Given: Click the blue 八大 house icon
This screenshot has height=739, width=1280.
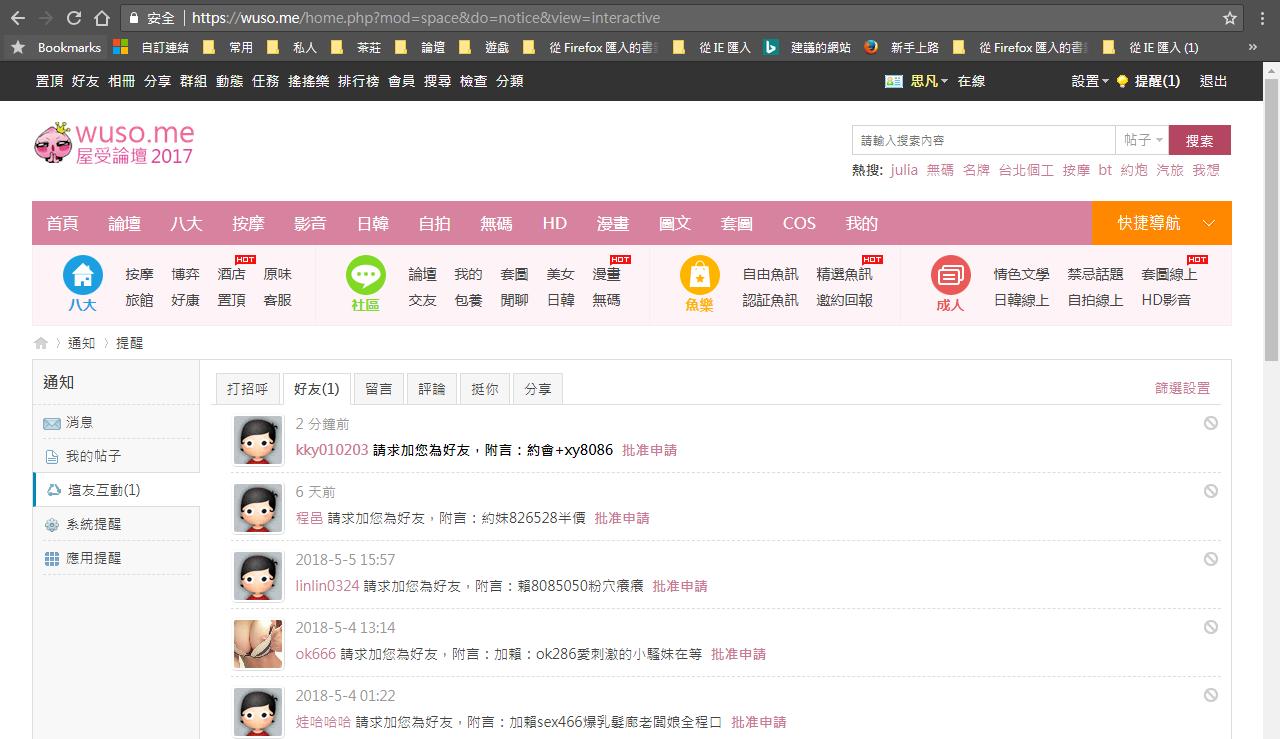Looking at the screenshot, I should [83, 275].
